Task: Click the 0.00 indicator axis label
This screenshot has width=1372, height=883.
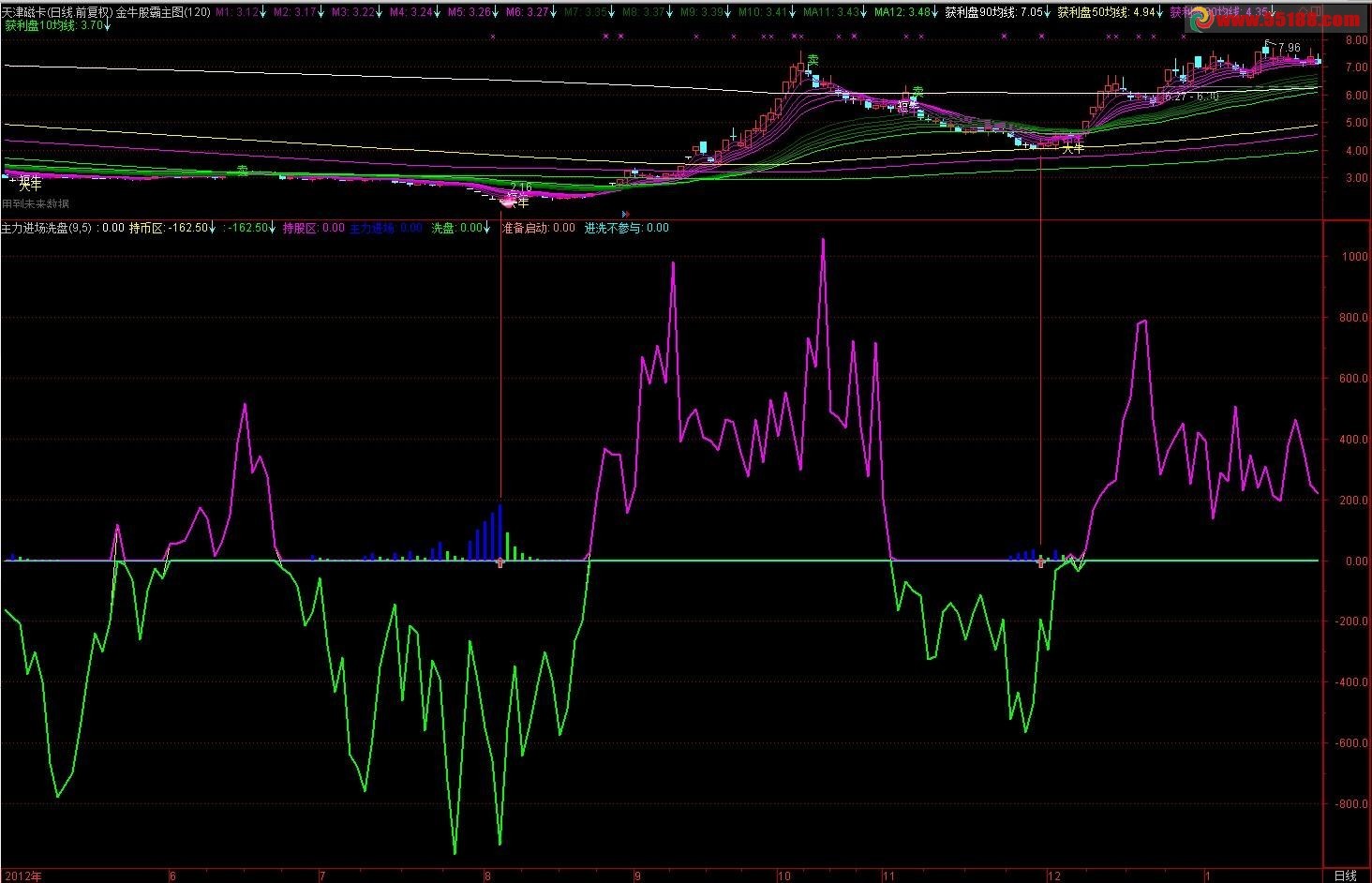Action: tap(1355, 561)
